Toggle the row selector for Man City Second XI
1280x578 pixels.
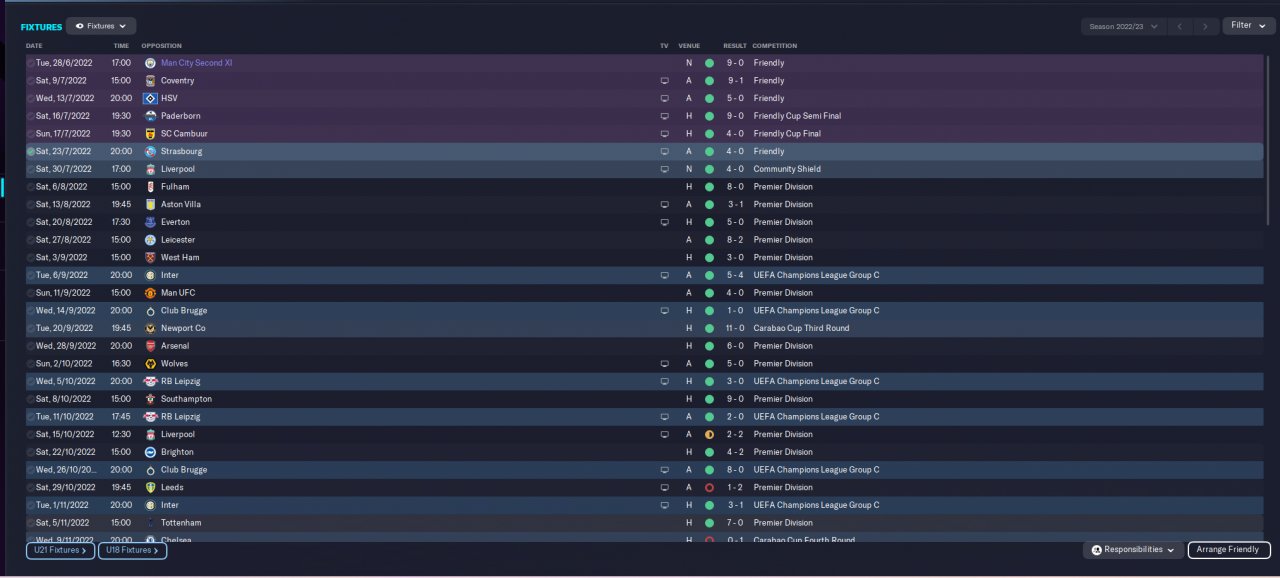pyautogui.click(x=31, y=63)
